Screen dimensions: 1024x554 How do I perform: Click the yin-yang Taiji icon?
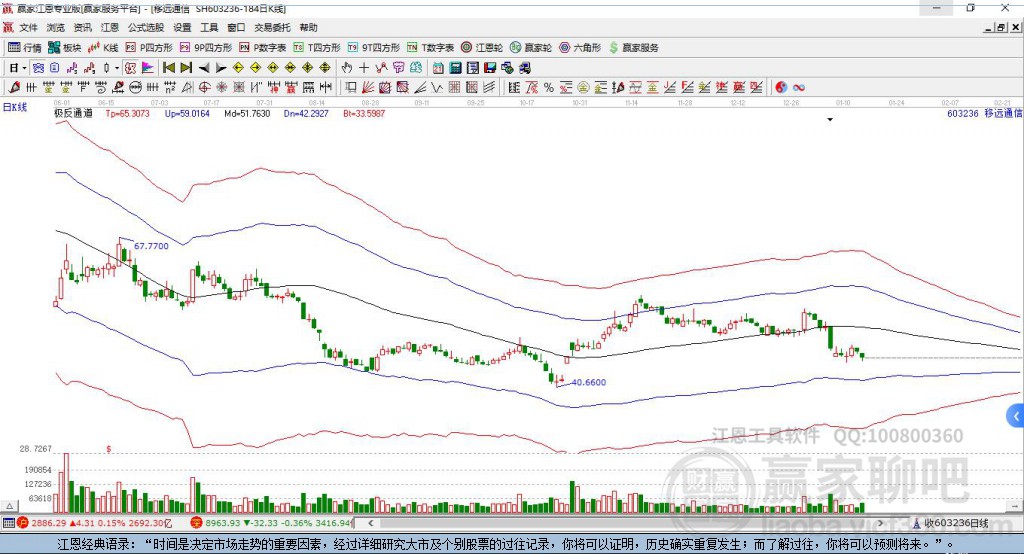(781, 88)
